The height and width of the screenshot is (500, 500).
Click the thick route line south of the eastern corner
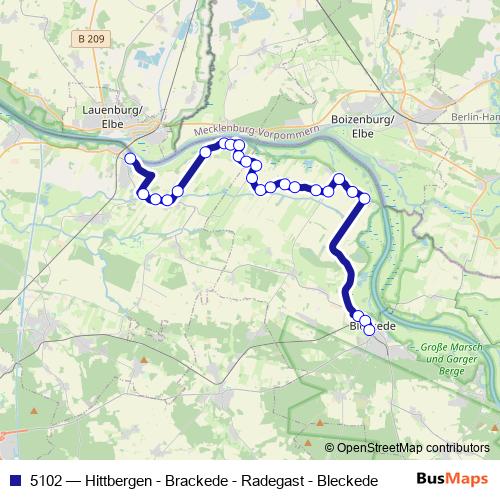349,224
